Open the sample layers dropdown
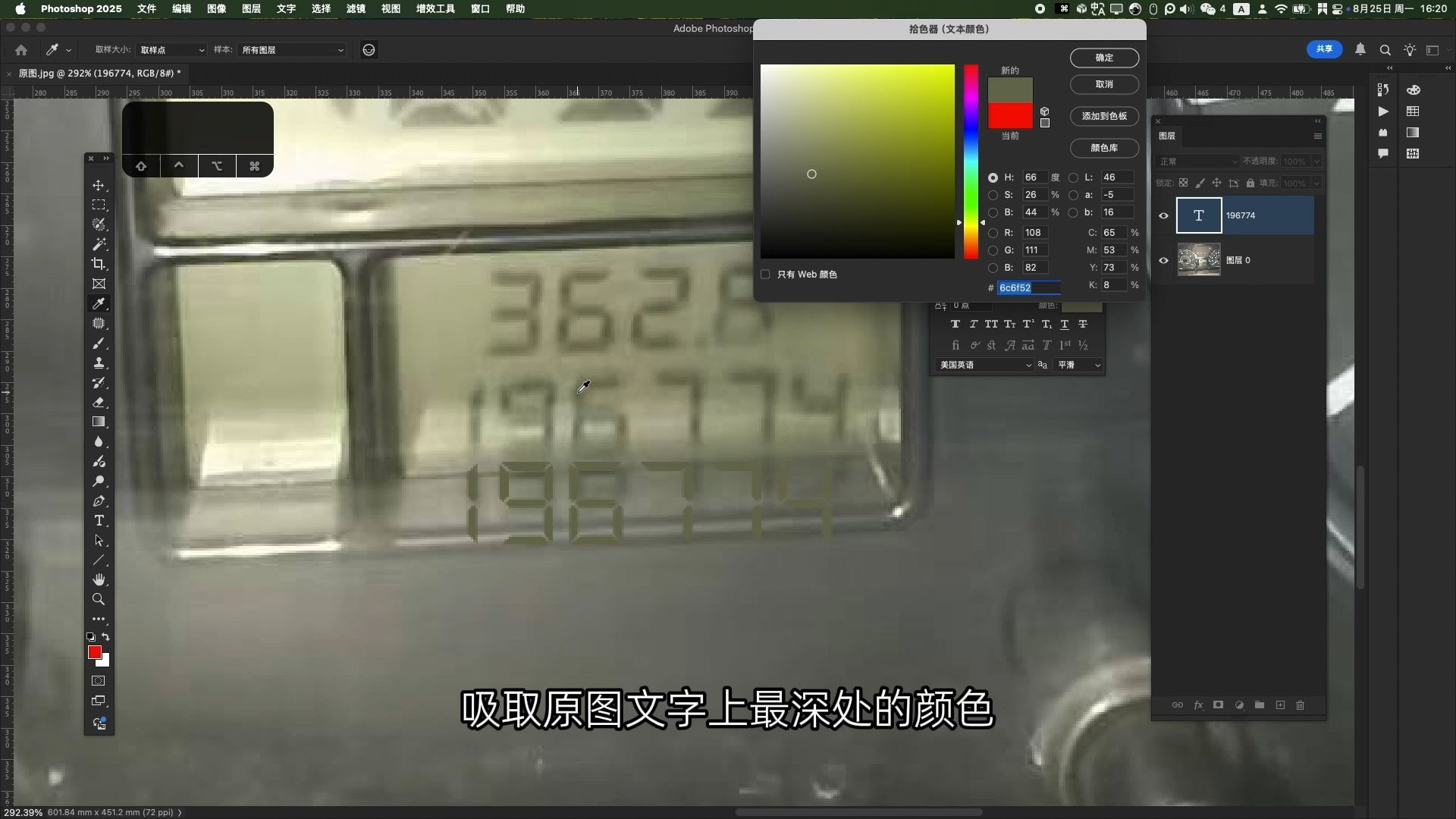 pos(292,50)
